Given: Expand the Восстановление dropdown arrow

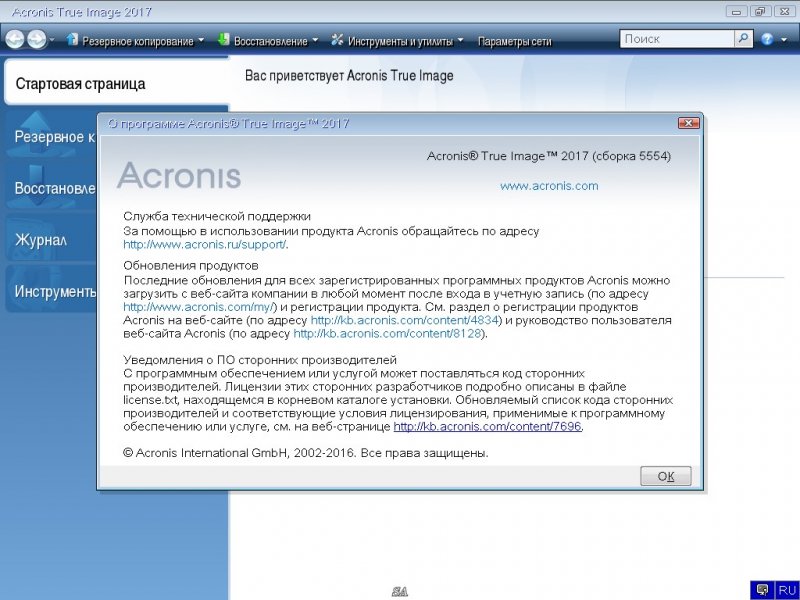Looking at the screenshot, I should pos(314,40).
